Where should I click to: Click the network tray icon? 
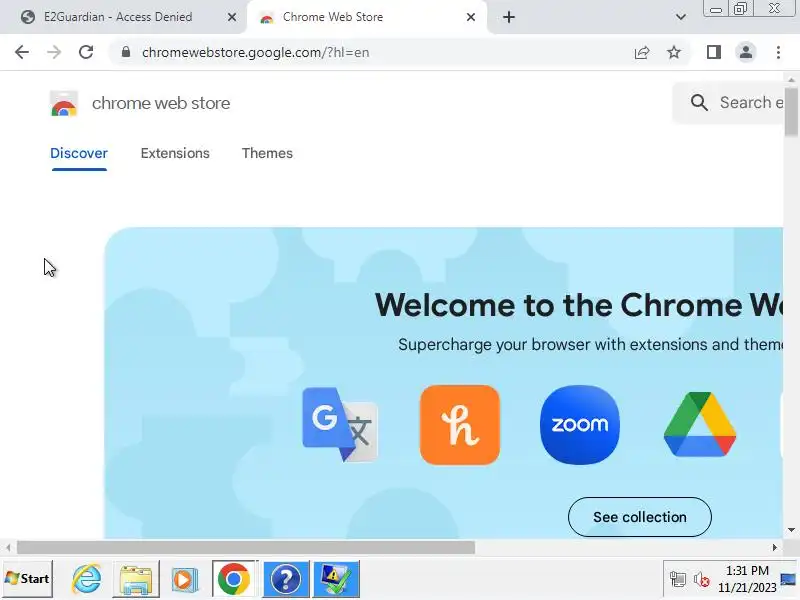[x=678, y=580]
